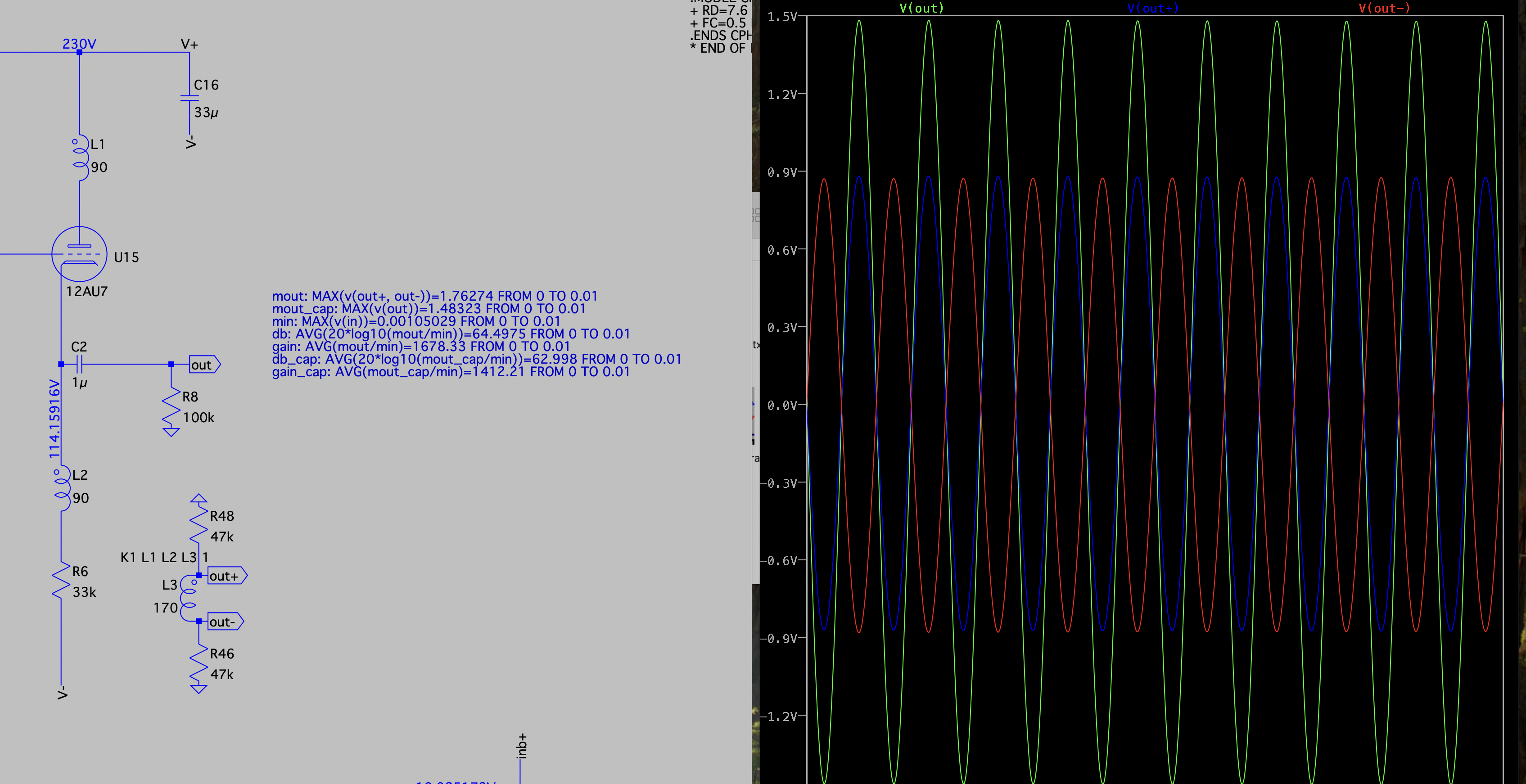Viewport: 1526px width, 784px height.
Task: Select the R46 47k resistor symbol
Action: click(199, 664)
